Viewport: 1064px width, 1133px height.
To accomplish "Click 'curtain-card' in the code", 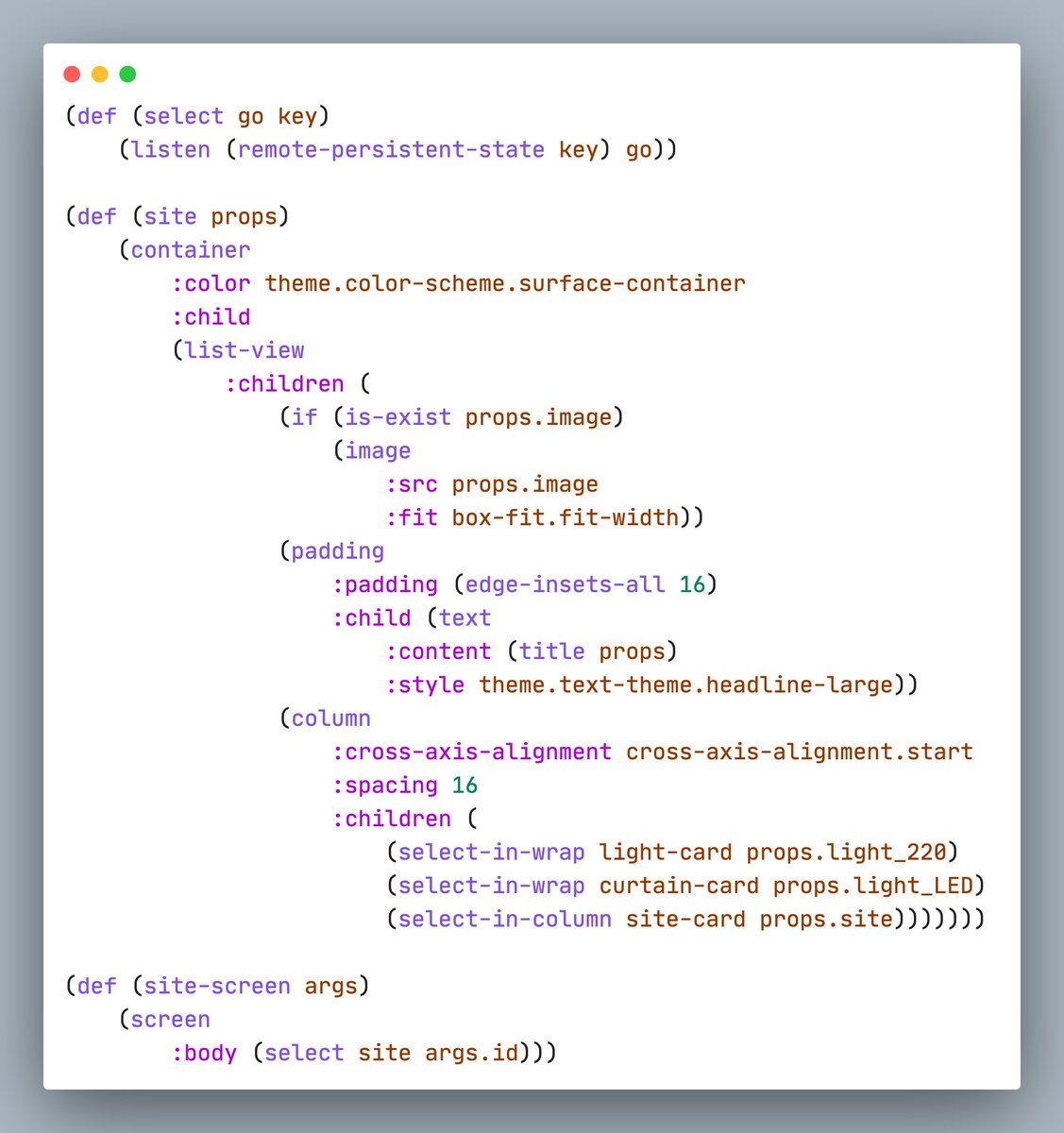I will [x=680, y=886].
